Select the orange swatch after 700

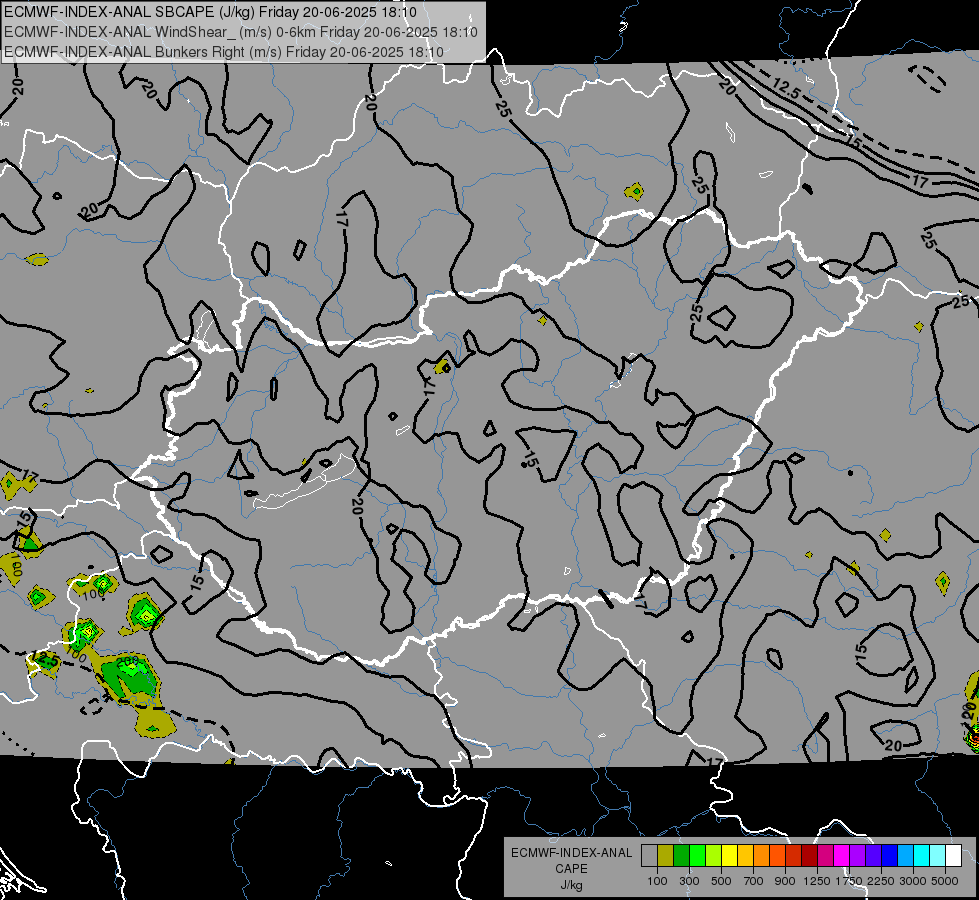pos(762,855)
